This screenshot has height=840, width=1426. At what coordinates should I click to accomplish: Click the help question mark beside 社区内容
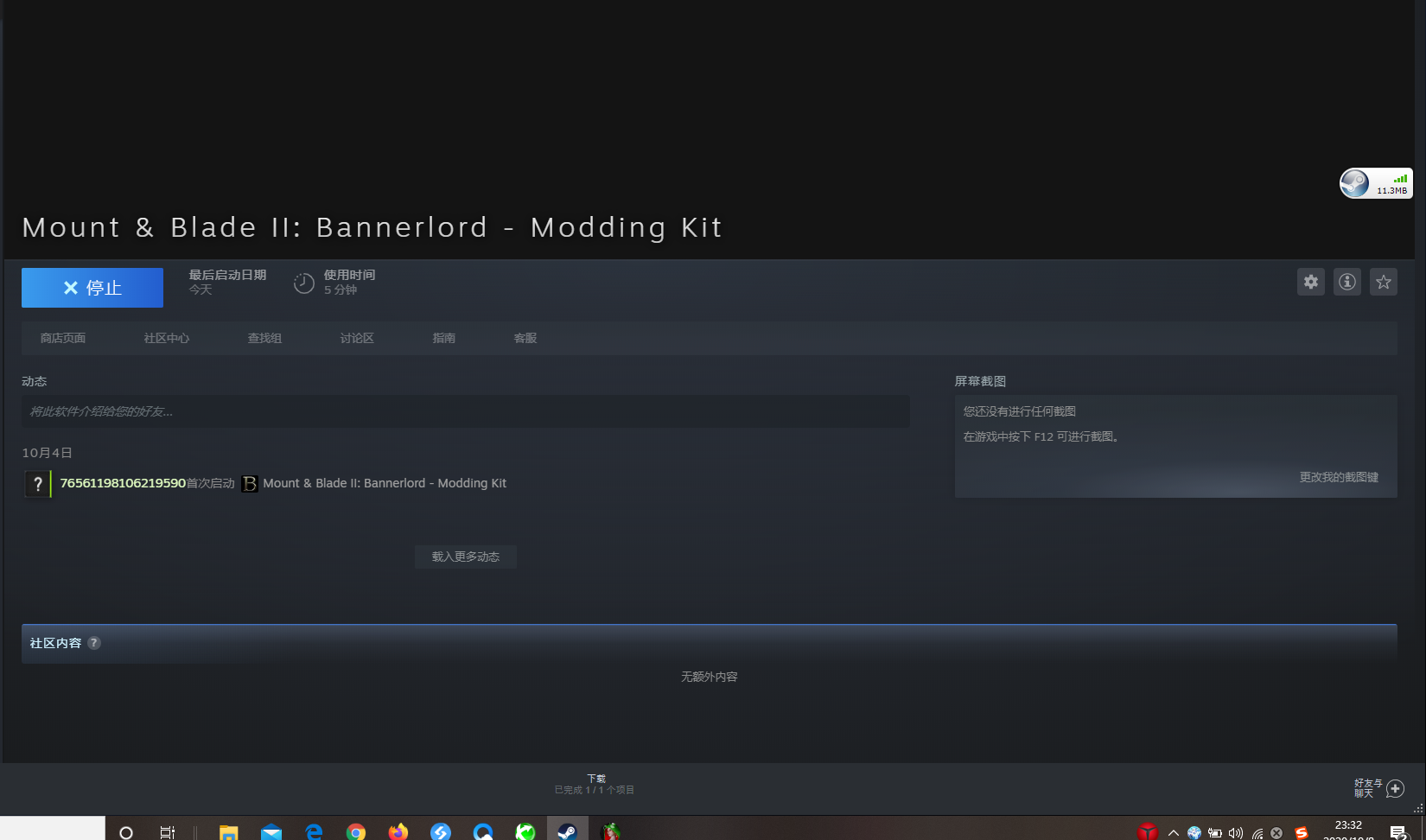(94, 643)
